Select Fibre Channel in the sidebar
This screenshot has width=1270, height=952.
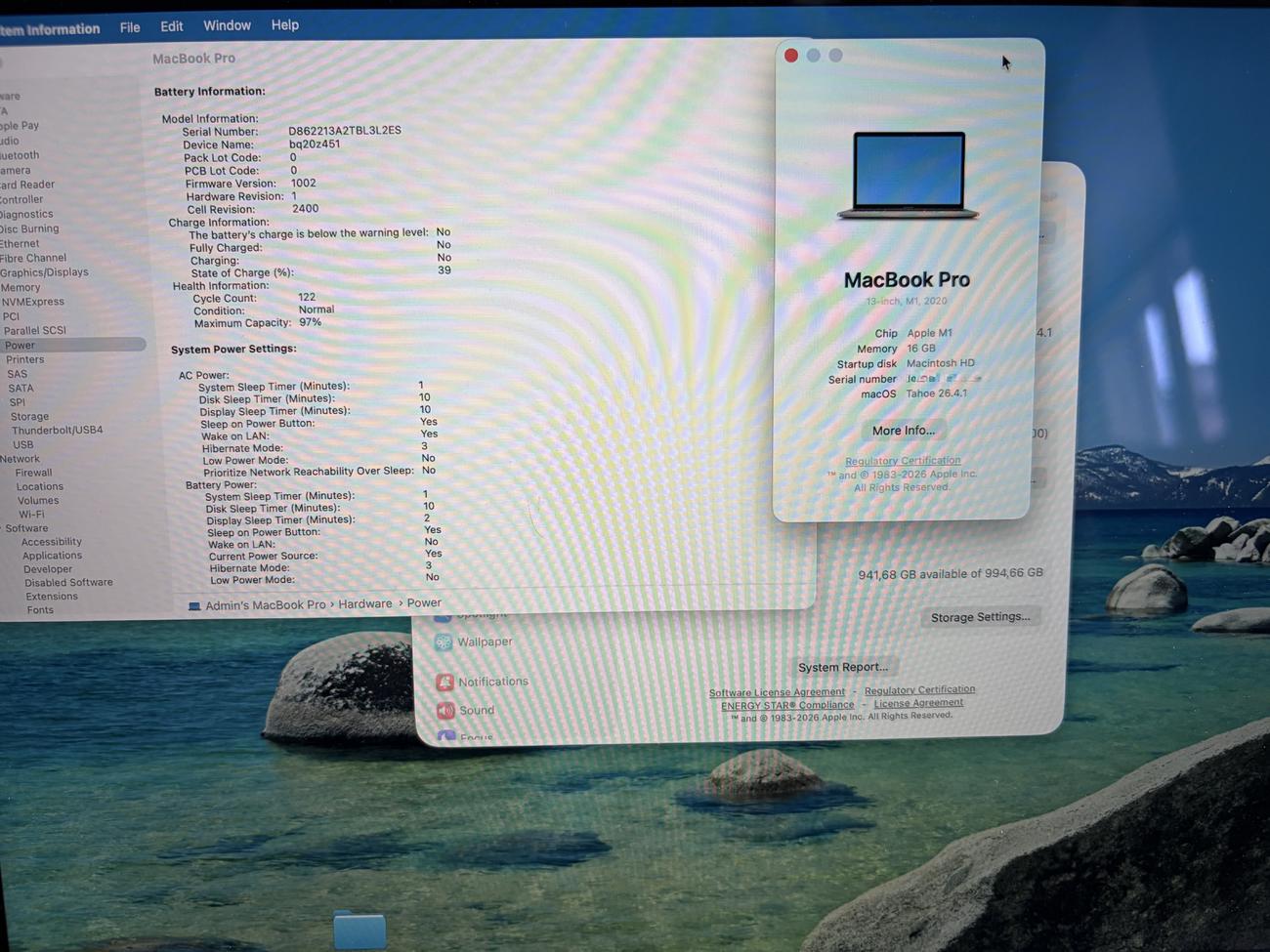pos(33,258)
